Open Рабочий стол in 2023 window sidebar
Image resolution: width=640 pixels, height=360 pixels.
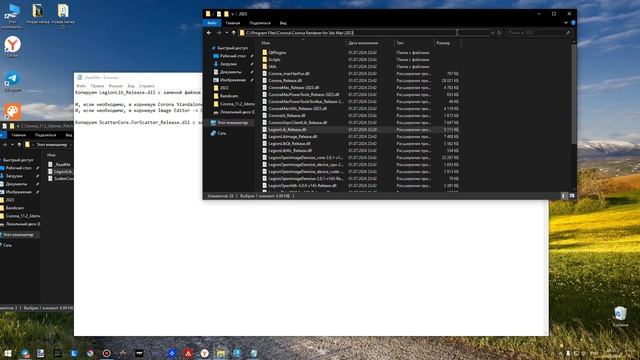pos(233,56)
